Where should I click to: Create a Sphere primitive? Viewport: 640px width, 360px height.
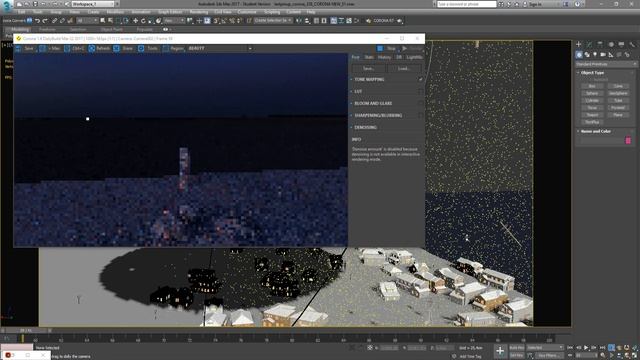[x=592, y=93]
